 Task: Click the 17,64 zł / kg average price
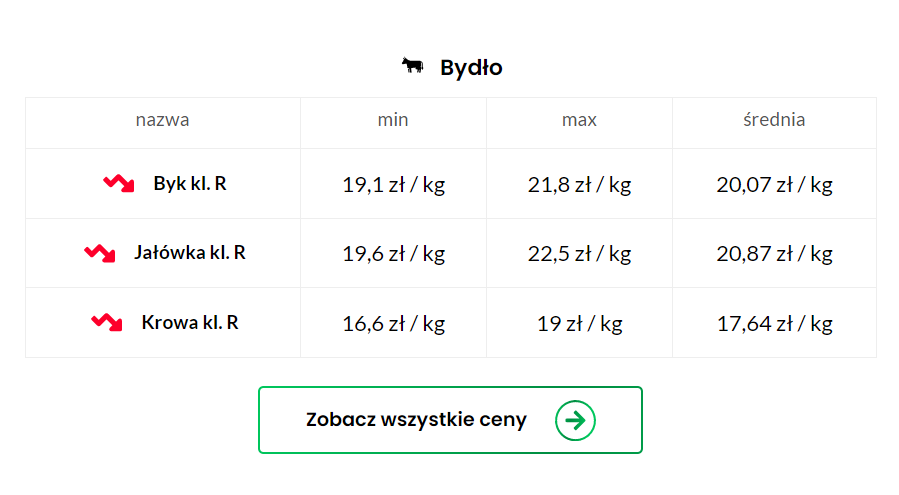[774, 323]
